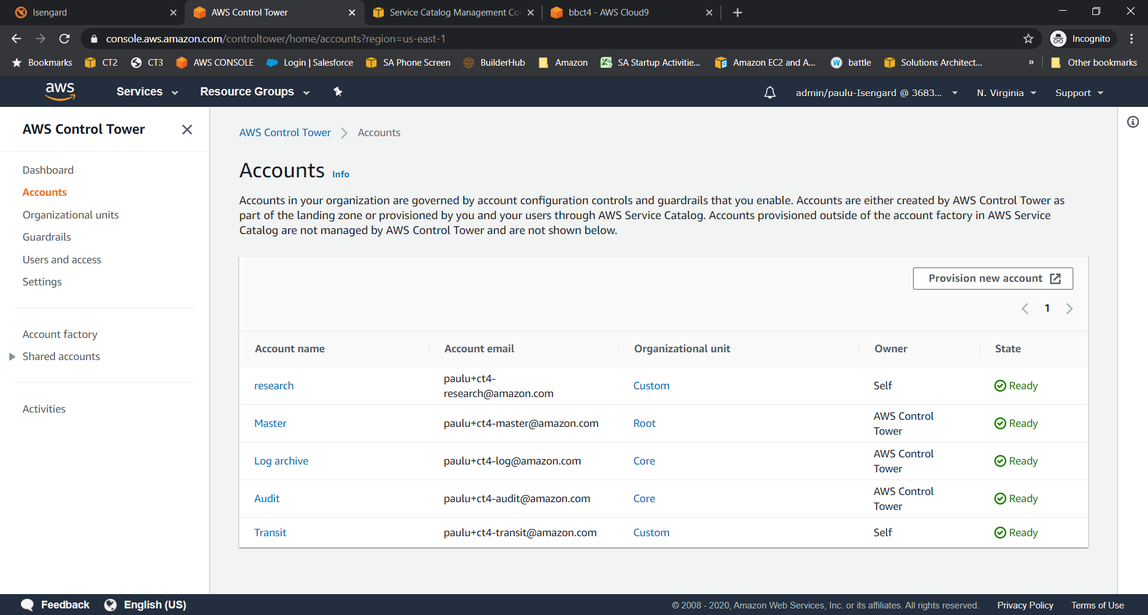Open the Amazon bookmark folder
The height and width of the screenshot is (615, 1148).
[562, 63]
